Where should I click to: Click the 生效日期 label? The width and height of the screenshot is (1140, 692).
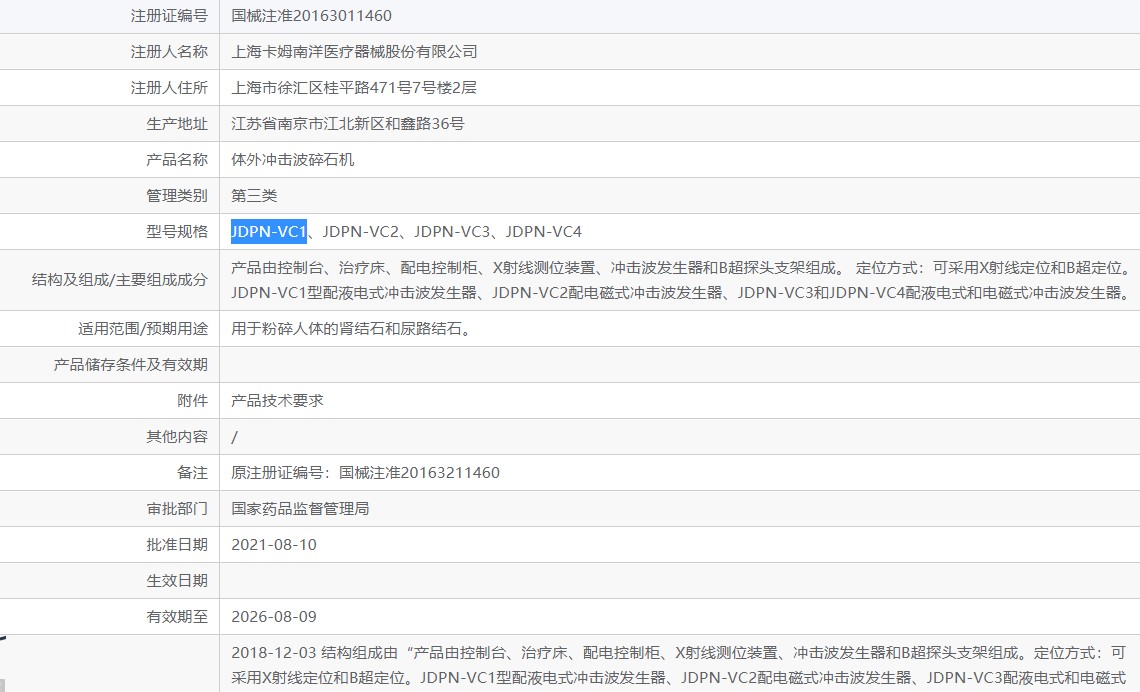click(x=177, y=581)
